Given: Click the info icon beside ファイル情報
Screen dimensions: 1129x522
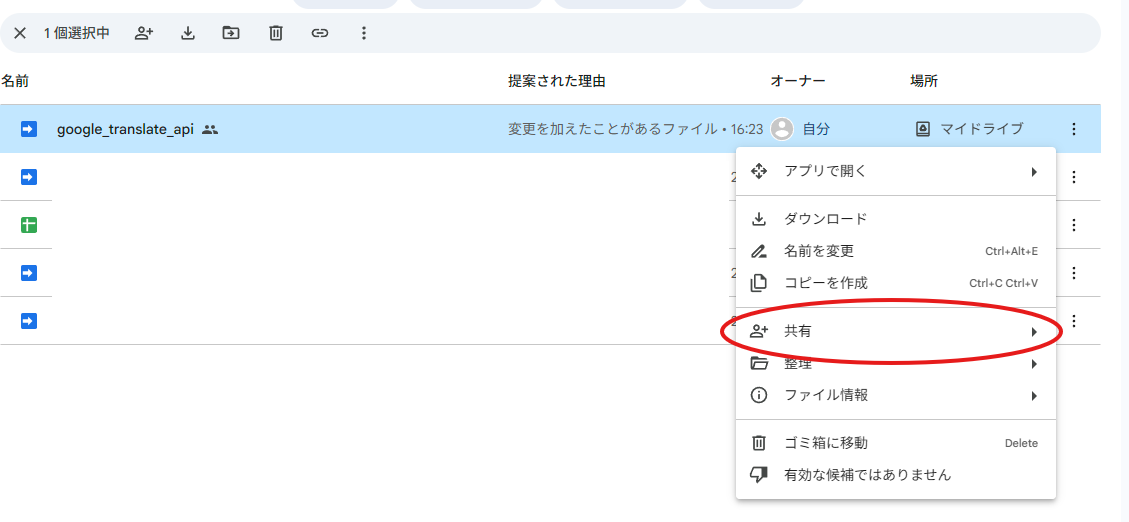Looking at the screenshot, I should click(758, 395).
